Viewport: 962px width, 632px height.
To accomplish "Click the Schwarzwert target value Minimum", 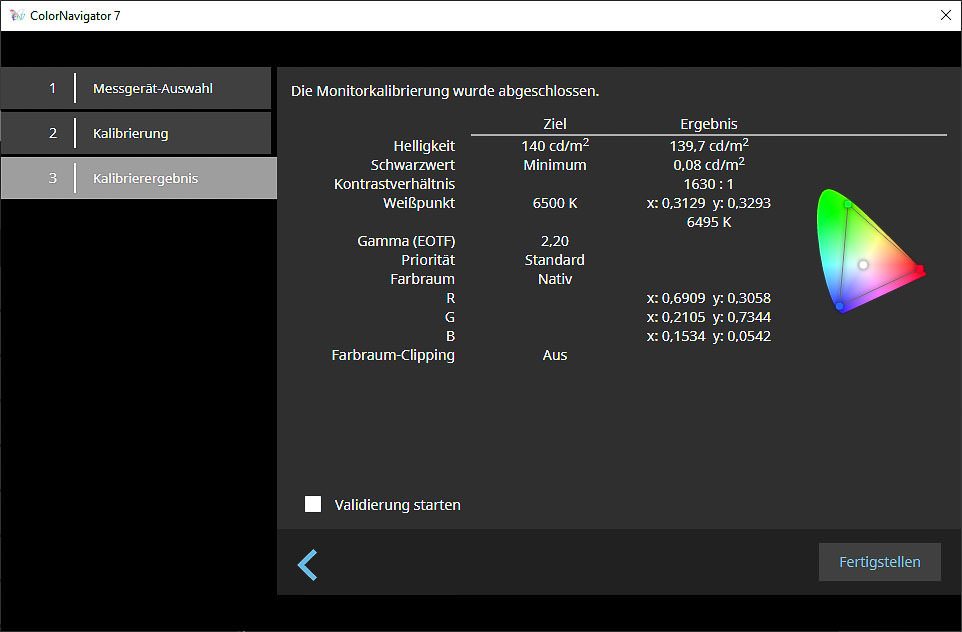I will point(555,165).
